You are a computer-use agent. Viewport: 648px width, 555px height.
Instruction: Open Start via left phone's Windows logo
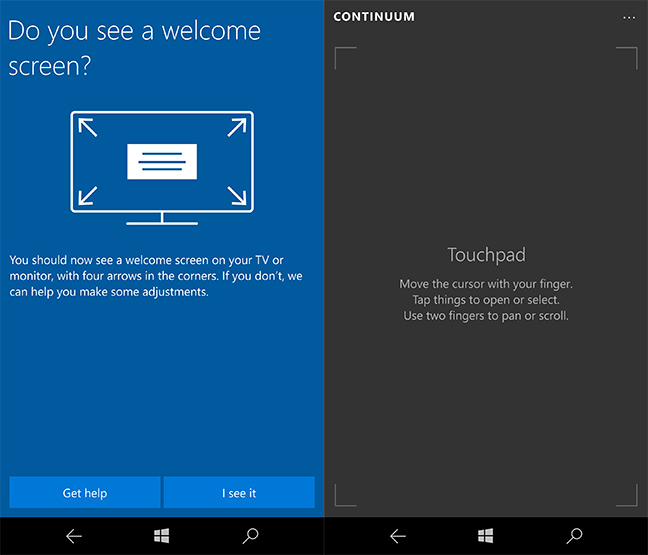(x=162, y=536)
